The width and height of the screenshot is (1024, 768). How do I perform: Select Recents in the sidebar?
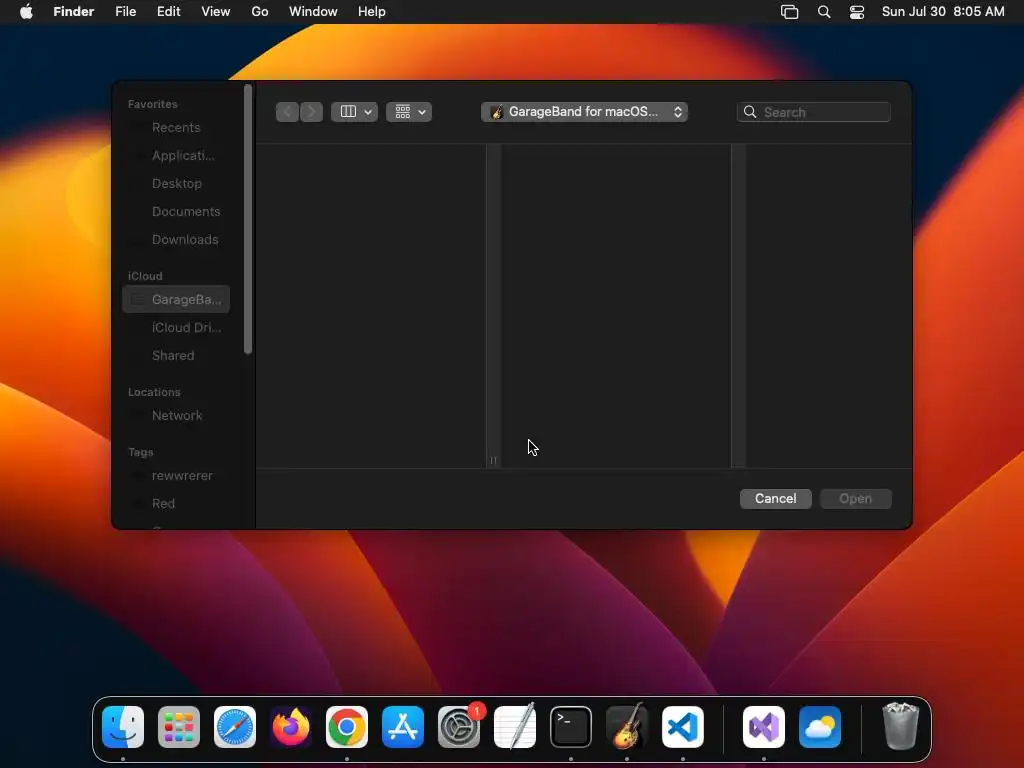(176, 127)
